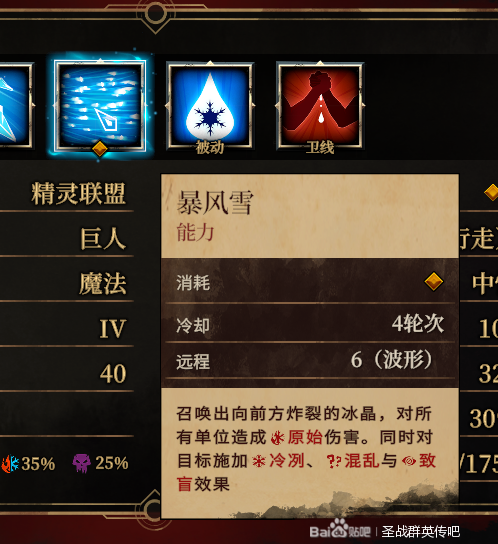498x544 pixels.
Task: Click the 混乱 confusion status icon
Action: tap(334, 462)
